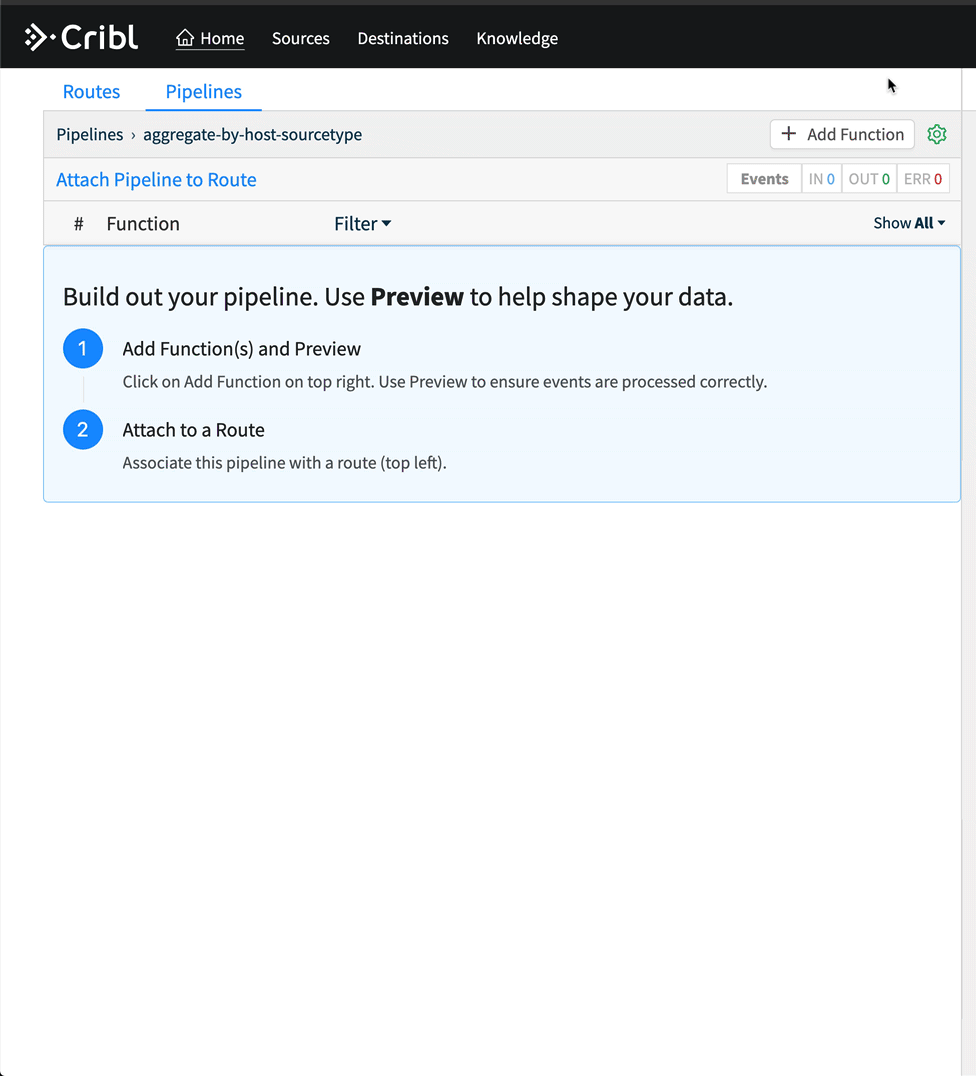Select the Pipelines tab

click(x=204, y=91)
